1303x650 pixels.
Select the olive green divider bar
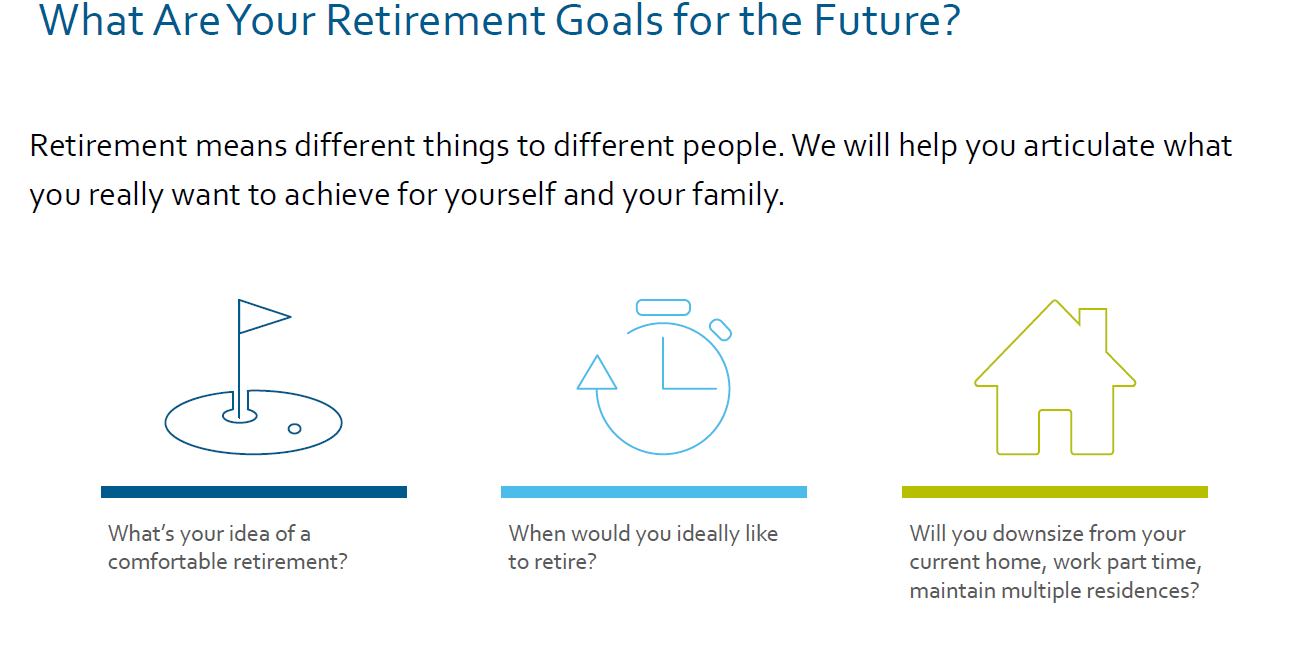[1055, 492]
